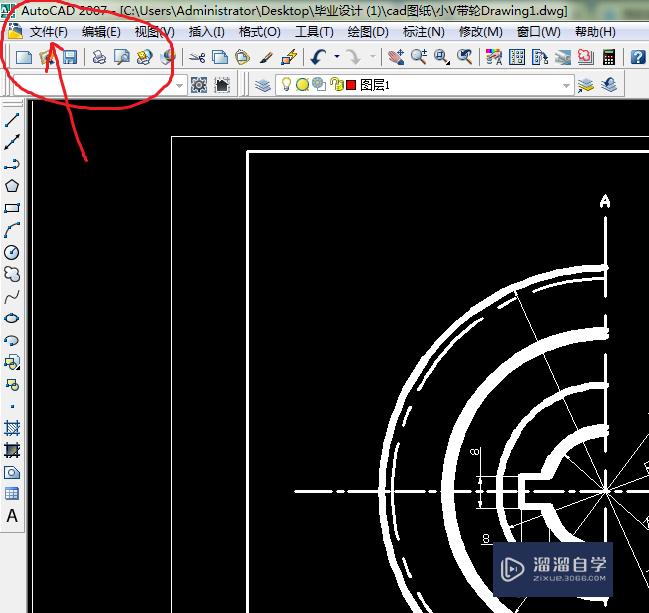Click the Save disk icon
The height and width of the screenshot is (613, 649).
click(70, 57)
